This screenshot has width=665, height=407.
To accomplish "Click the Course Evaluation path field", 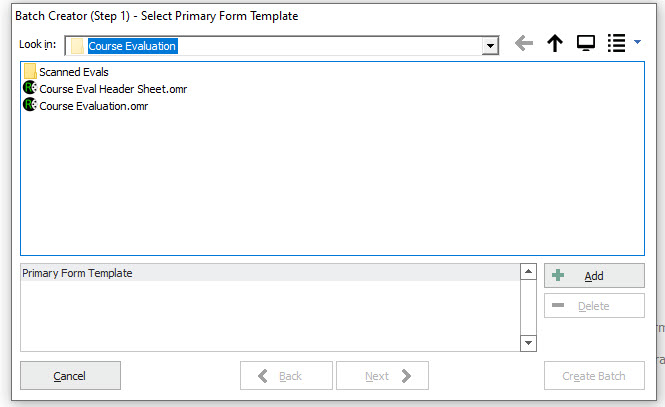I will click(274, 46).
